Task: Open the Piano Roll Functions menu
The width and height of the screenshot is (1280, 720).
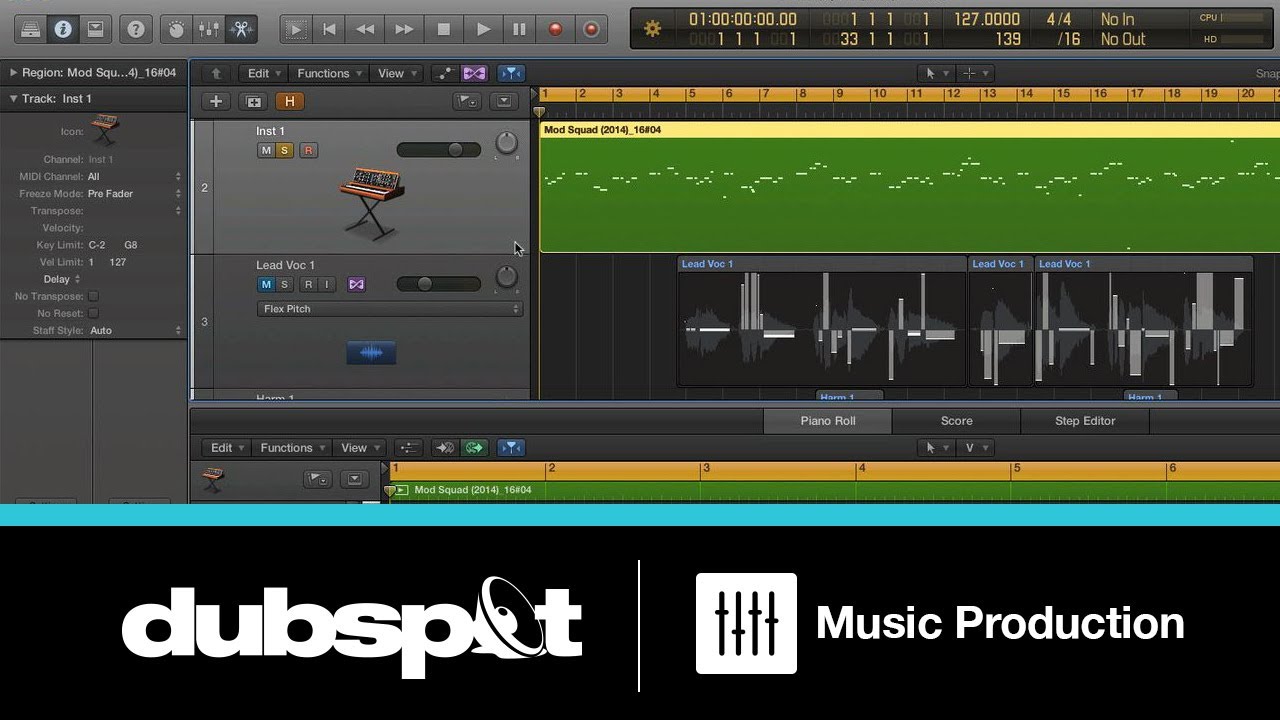Action: pos(292,448)
